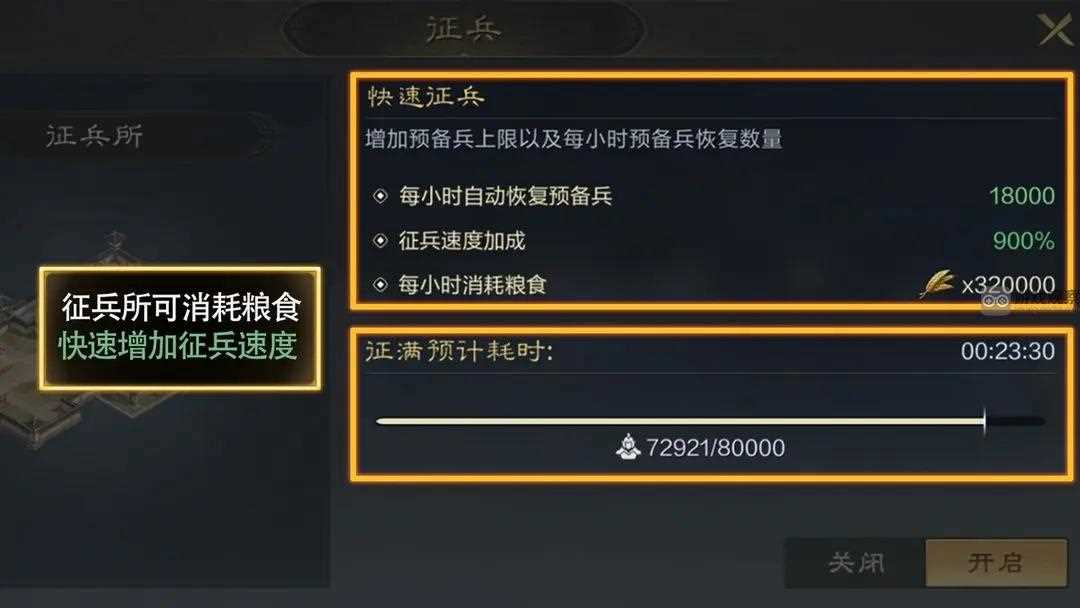
Task: Click the 900% speed bonus value
Action: (x=1024, y=240)
